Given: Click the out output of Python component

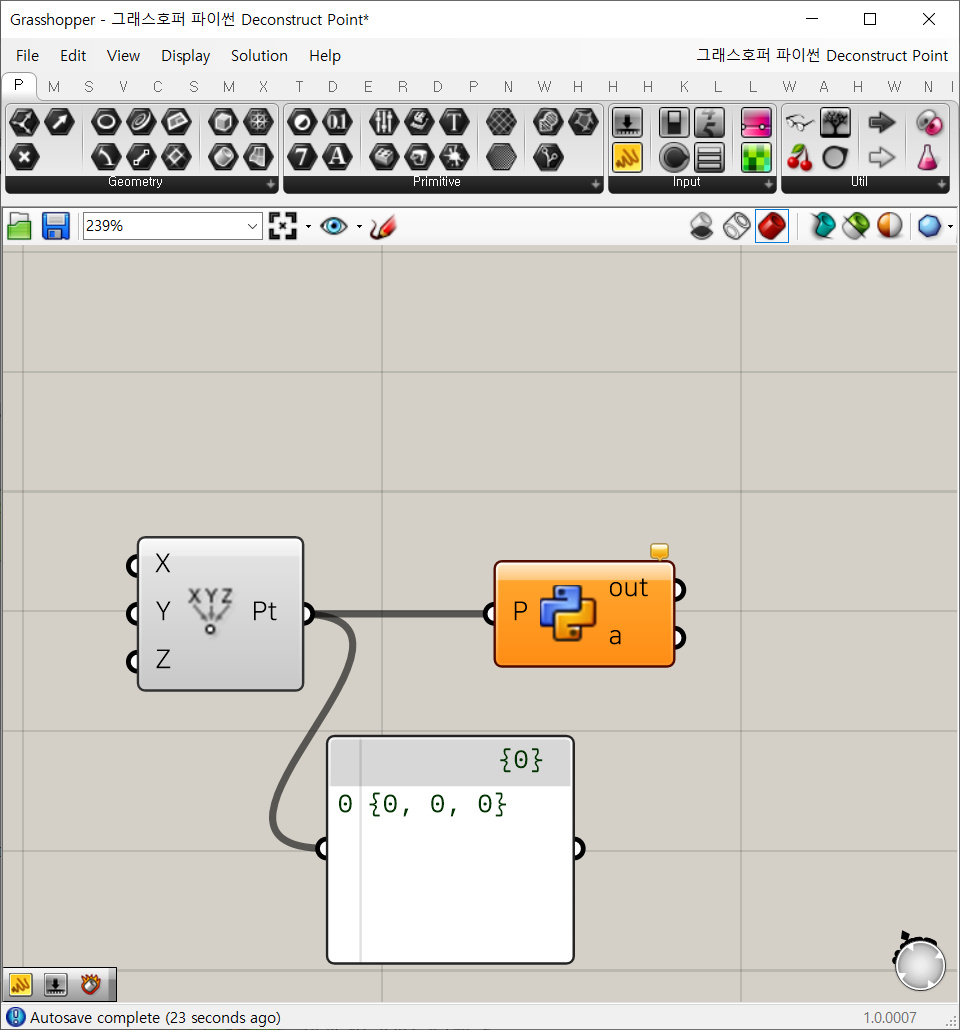Looking at the screenshot, I should point(628,588).
